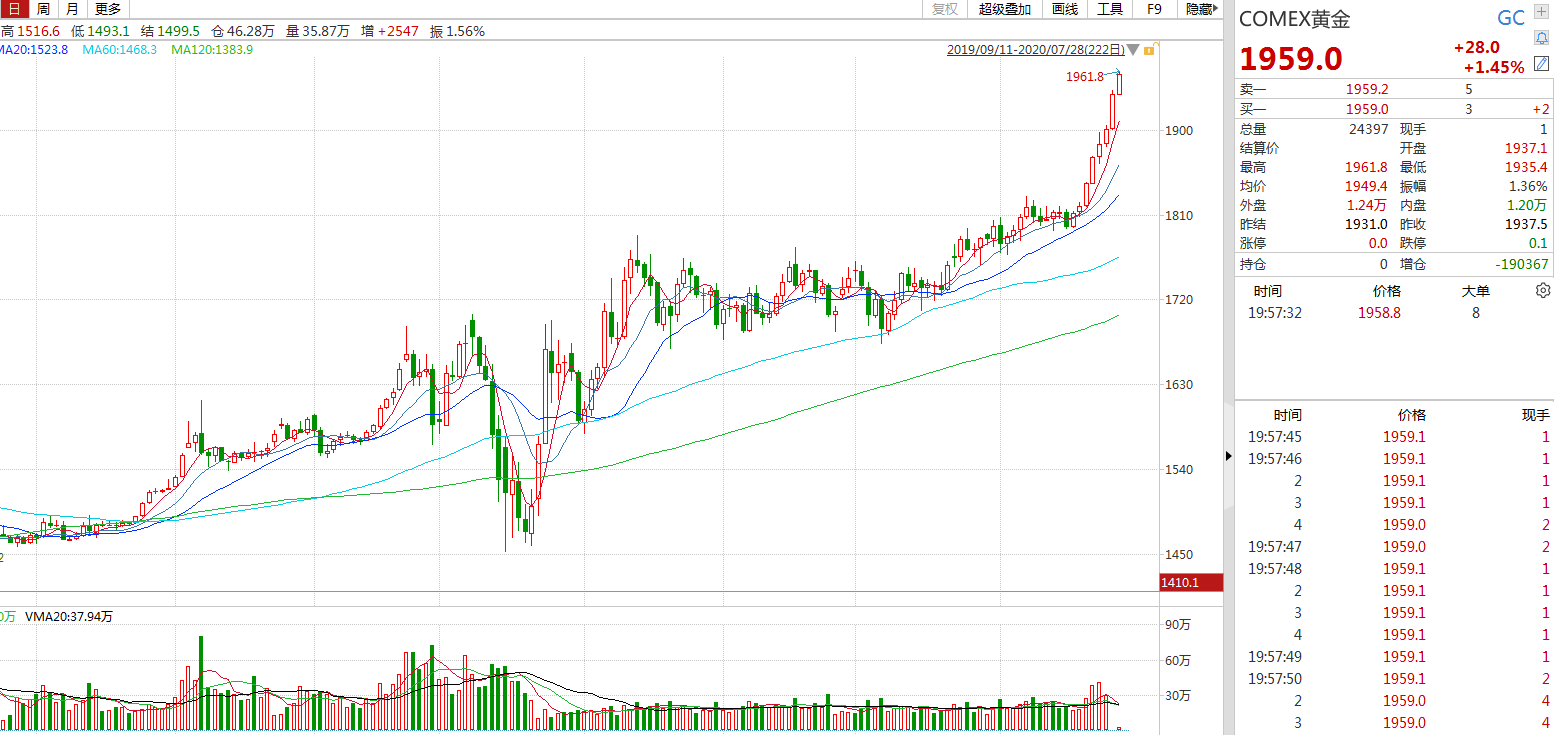
Task: Click the 增仓 value -190367
Action: [1523, 265]
